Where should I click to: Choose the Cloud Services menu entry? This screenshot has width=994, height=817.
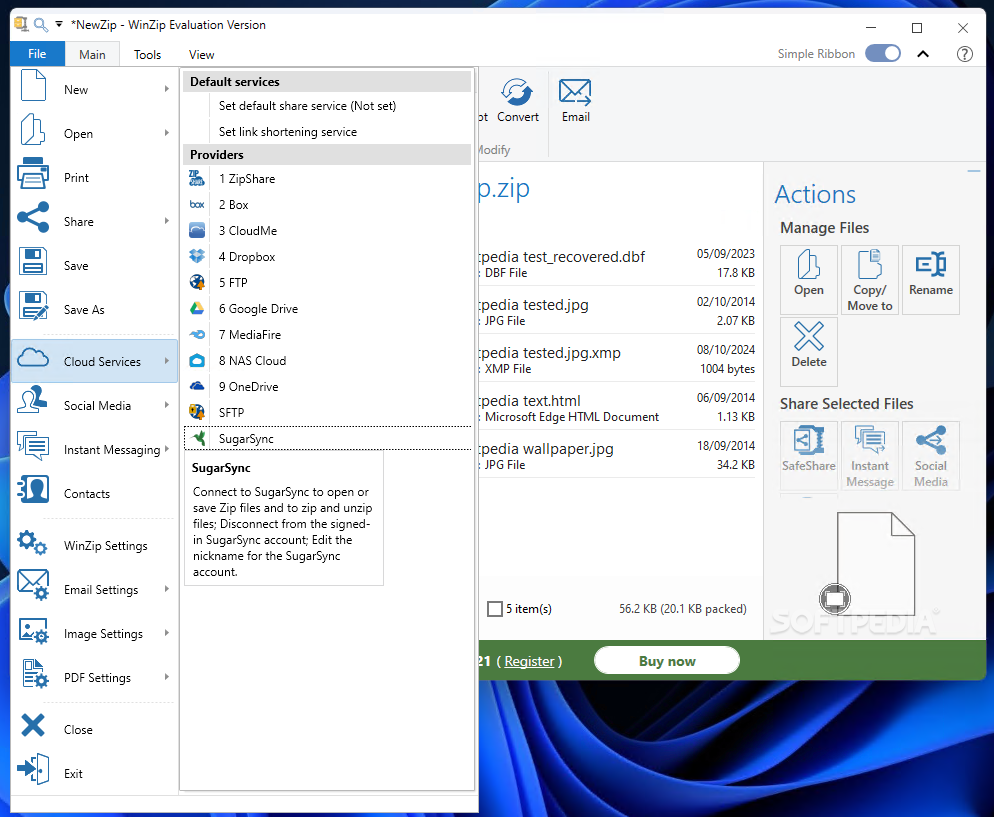click(94, 361)
